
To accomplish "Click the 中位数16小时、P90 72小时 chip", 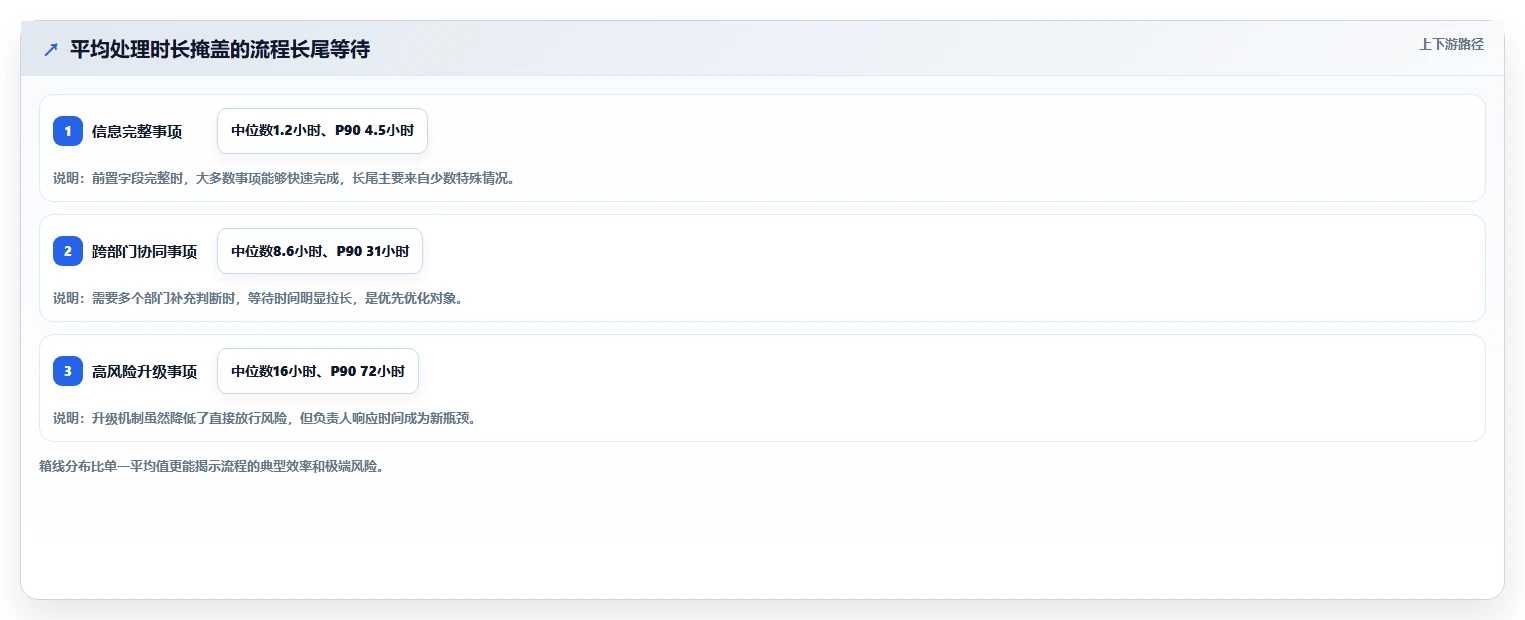I will pyautogui.click(x=318, y=371).
